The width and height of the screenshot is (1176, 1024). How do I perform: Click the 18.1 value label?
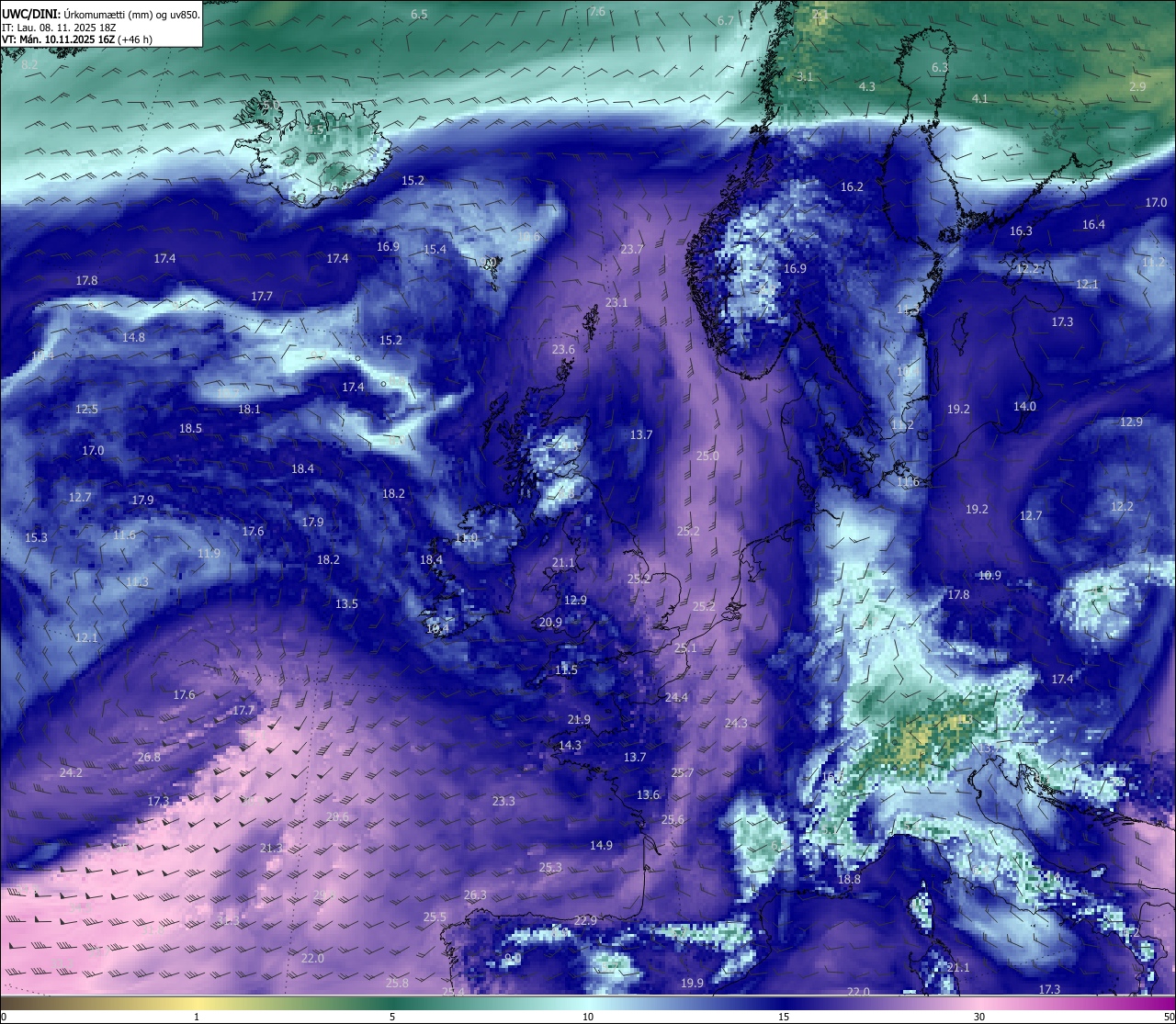tap(249, 410)
